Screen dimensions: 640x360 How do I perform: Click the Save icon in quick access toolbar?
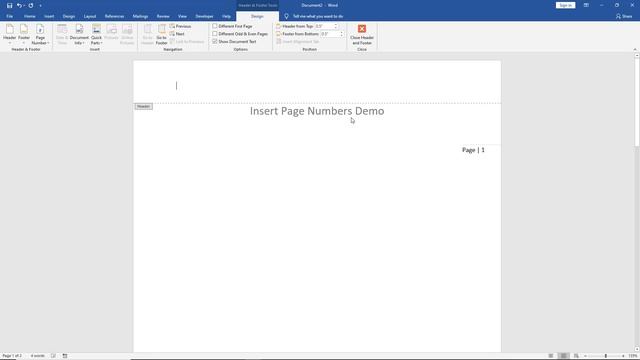click(9, 5)
